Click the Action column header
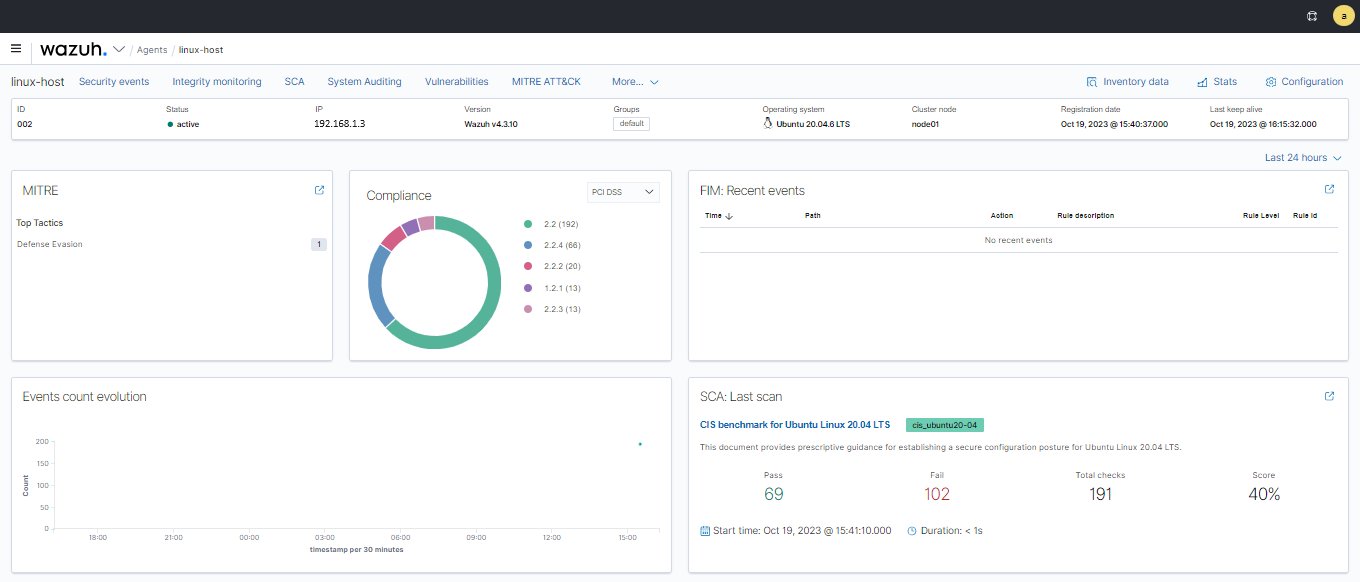This screenshot has height=582, width=1360. pos(1002,215)
